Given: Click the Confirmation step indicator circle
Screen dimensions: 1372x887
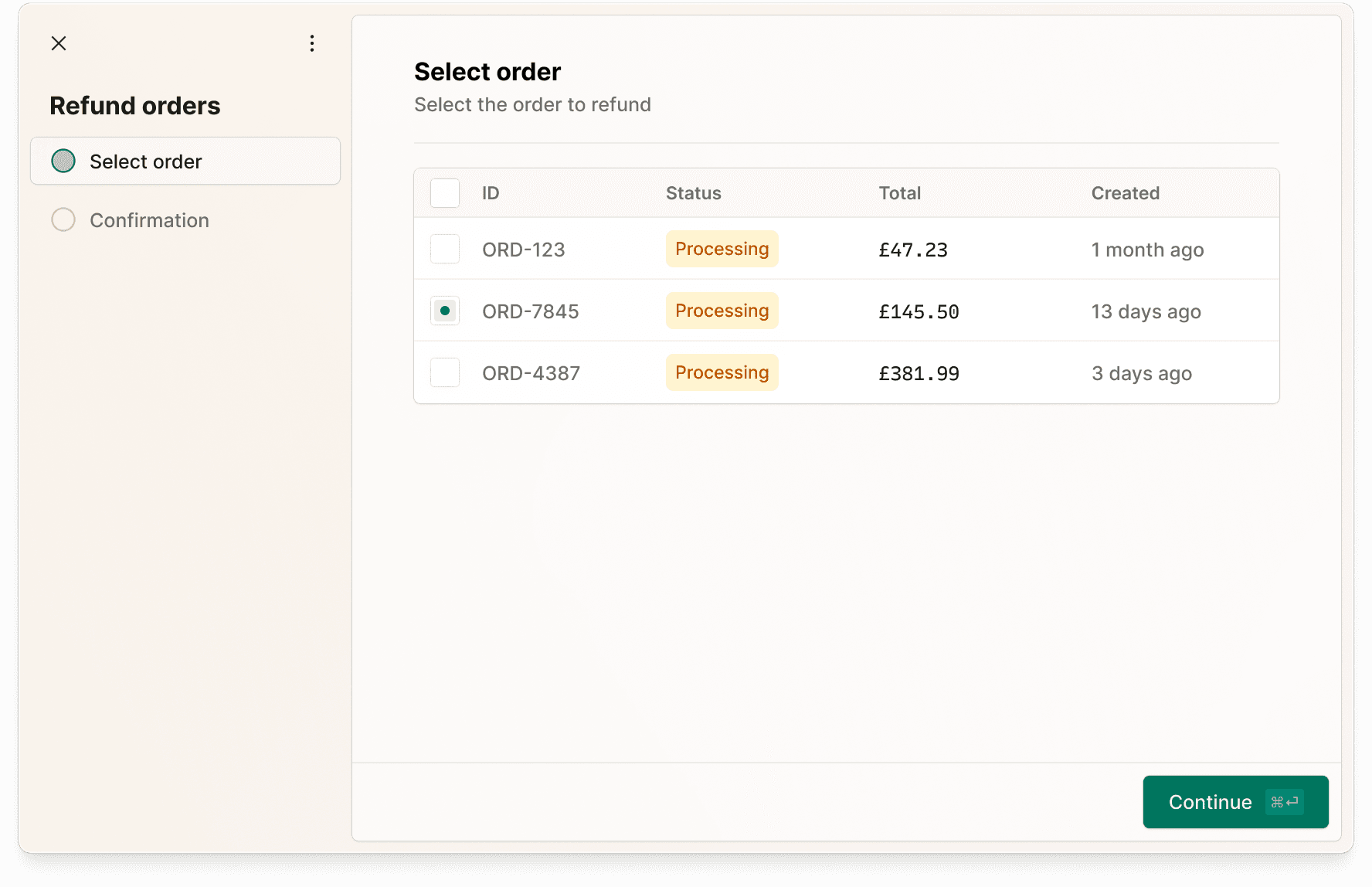Looking at the screenshot, I should [x=63, y=219].
